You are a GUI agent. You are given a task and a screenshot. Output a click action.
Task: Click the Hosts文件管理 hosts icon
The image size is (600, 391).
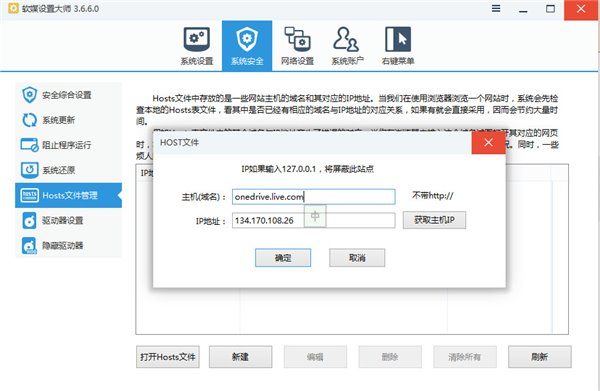29,195
